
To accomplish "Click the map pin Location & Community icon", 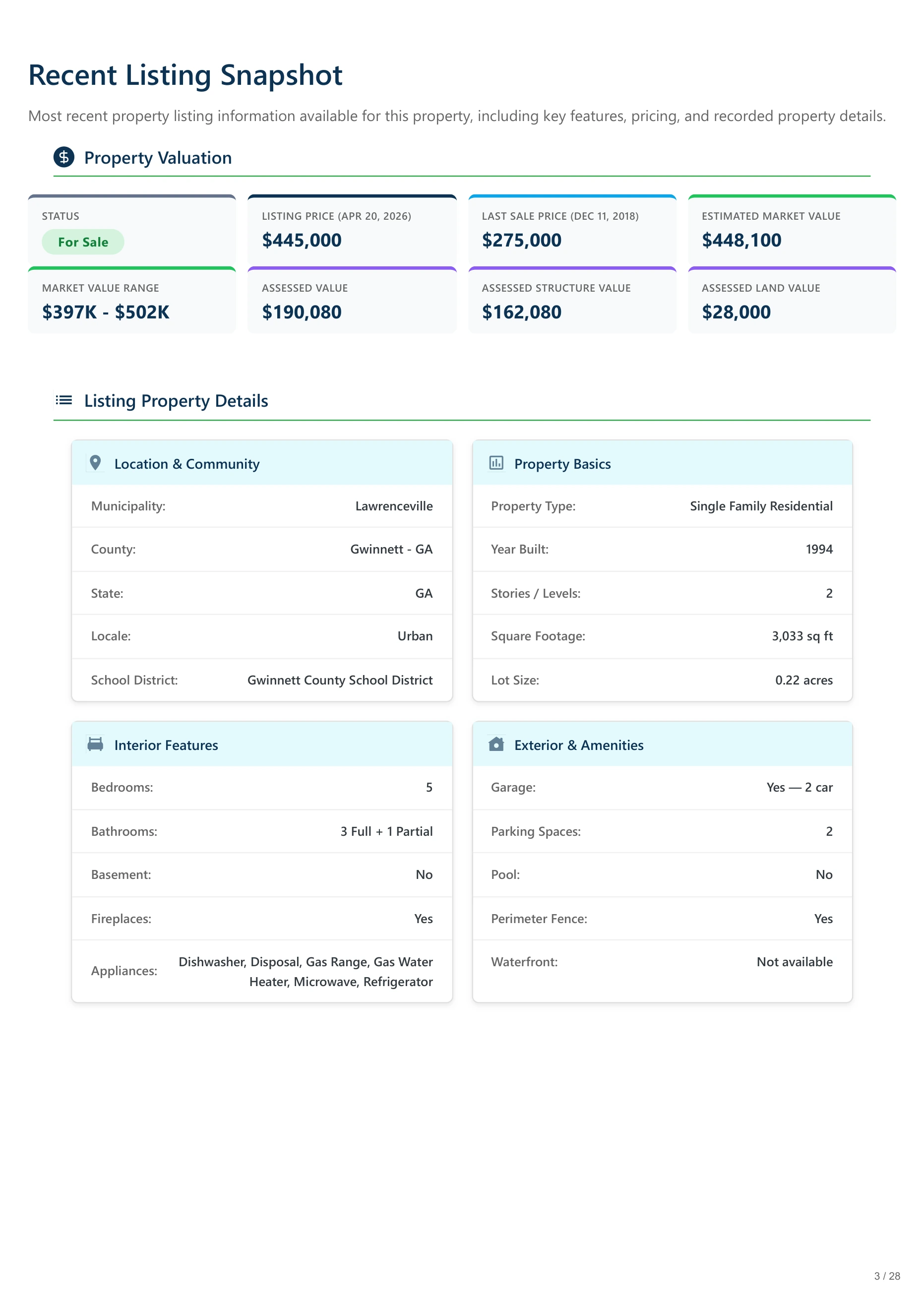I will click(96, 463).
